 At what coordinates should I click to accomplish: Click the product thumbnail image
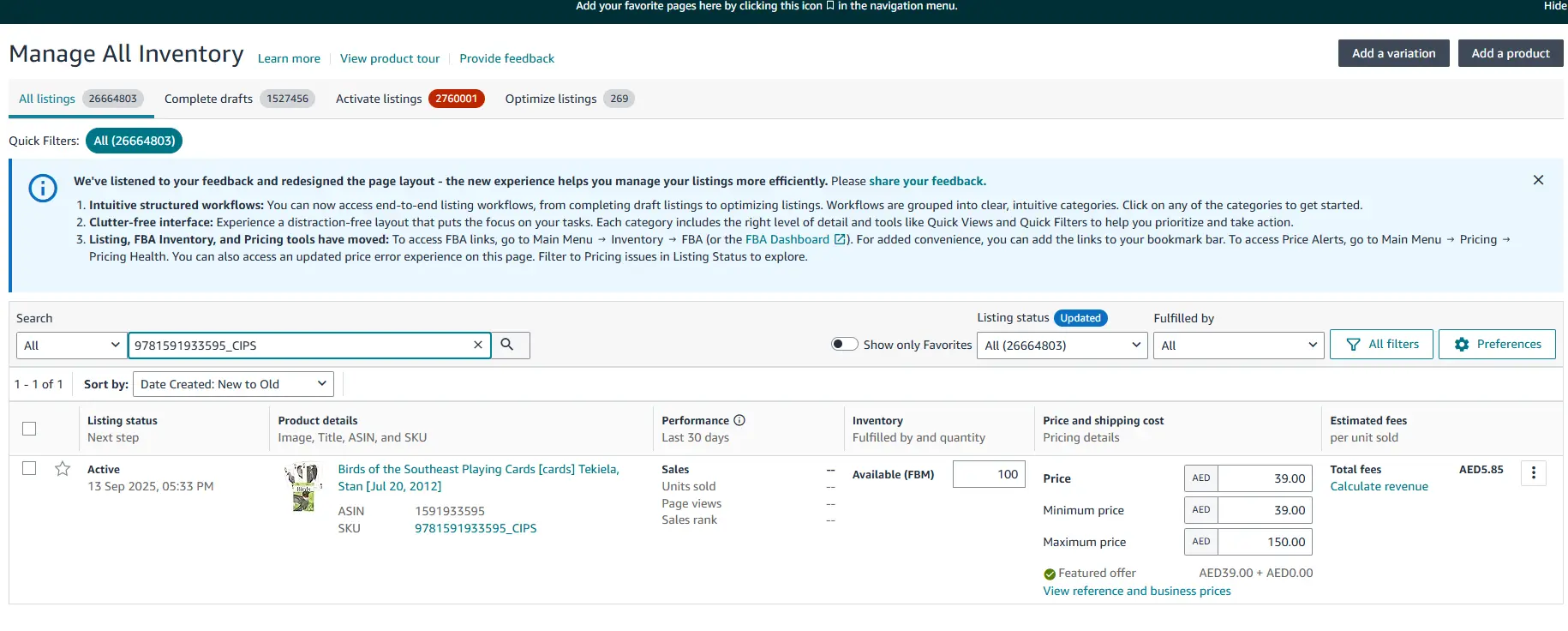coord(303,487)
